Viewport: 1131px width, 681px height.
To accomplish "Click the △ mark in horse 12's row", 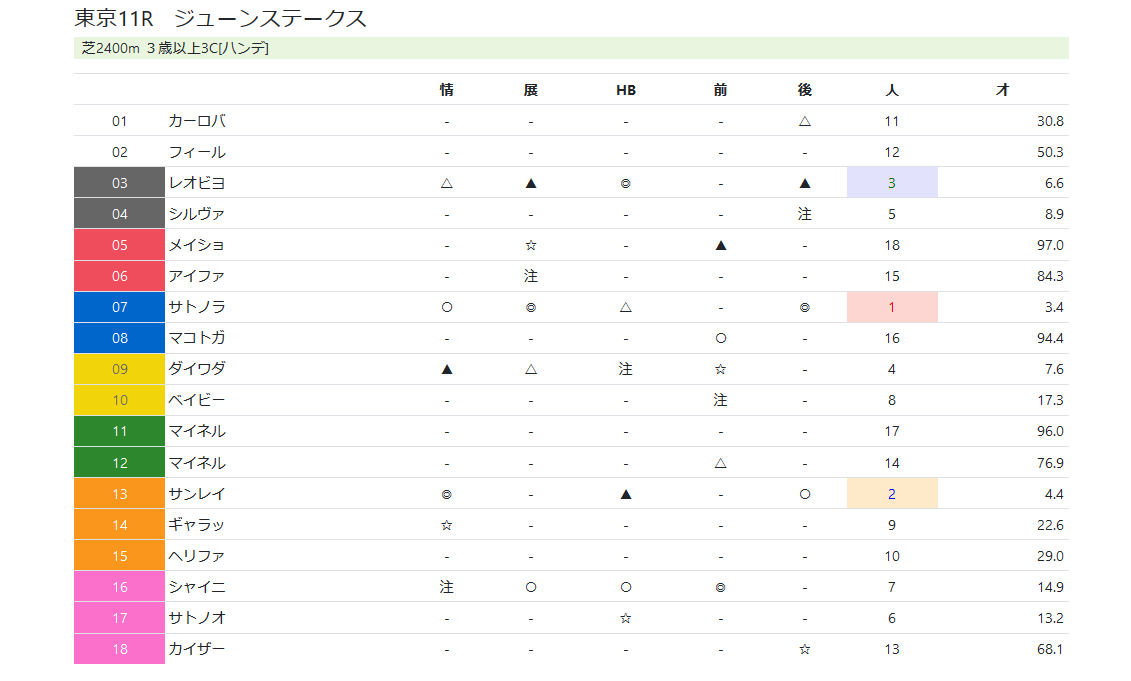I will tap(720, 463).
